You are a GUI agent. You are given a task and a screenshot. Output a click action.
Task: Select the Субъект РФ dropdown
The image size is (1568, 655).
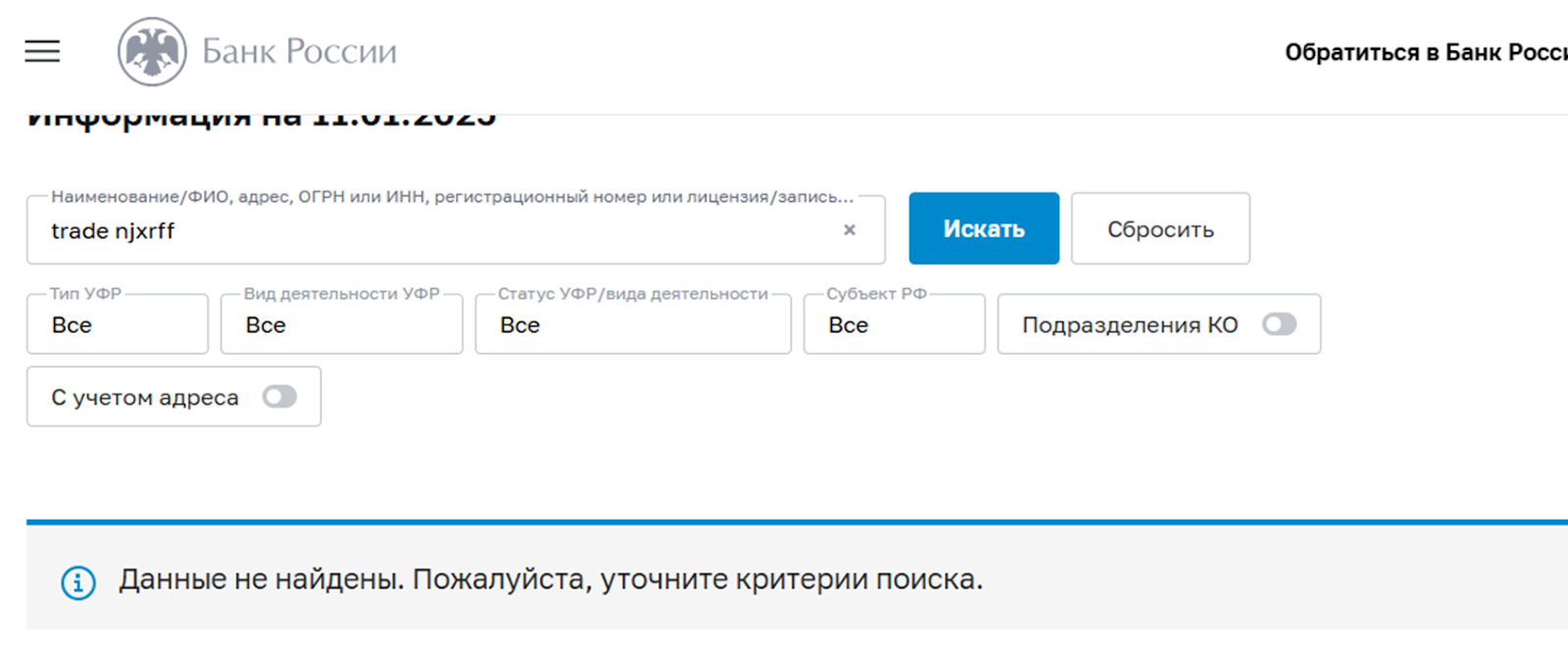[x=894, y=325]
